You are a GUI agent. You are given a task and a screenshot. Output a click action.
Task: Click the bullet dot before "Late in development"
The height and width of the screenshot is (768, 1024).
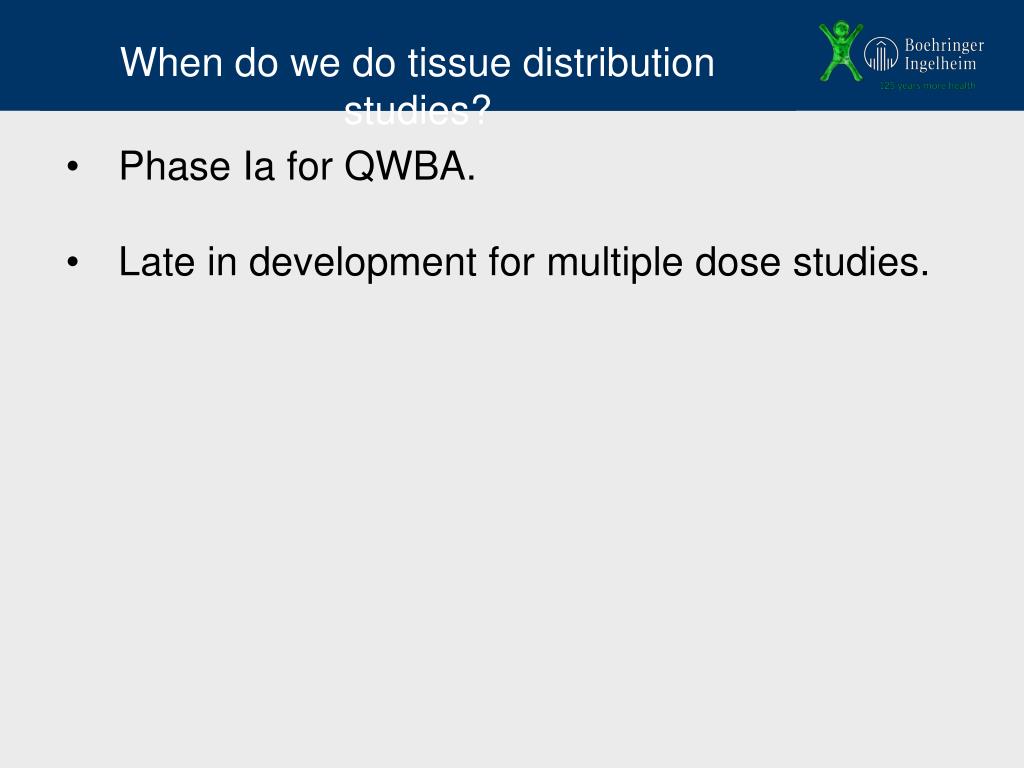click(x=72, y=263)
